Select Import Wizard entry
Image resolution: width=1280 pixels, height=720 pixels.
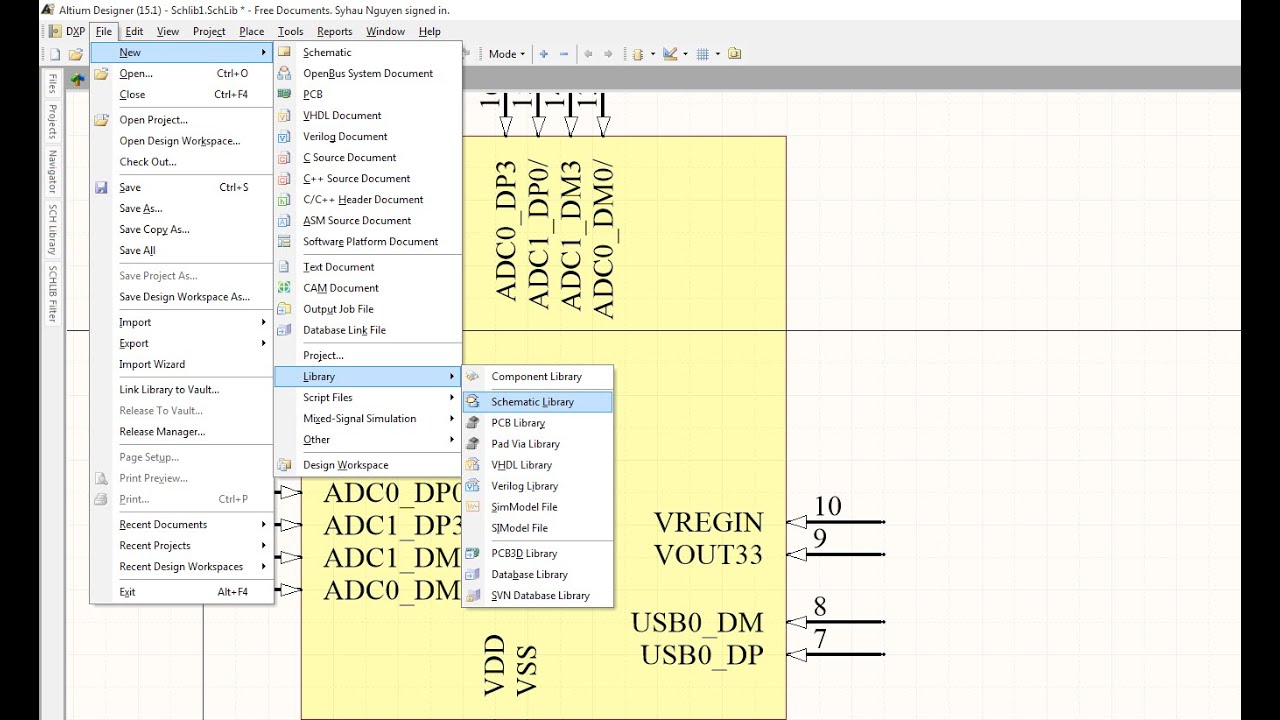click(x=181, y=364)
